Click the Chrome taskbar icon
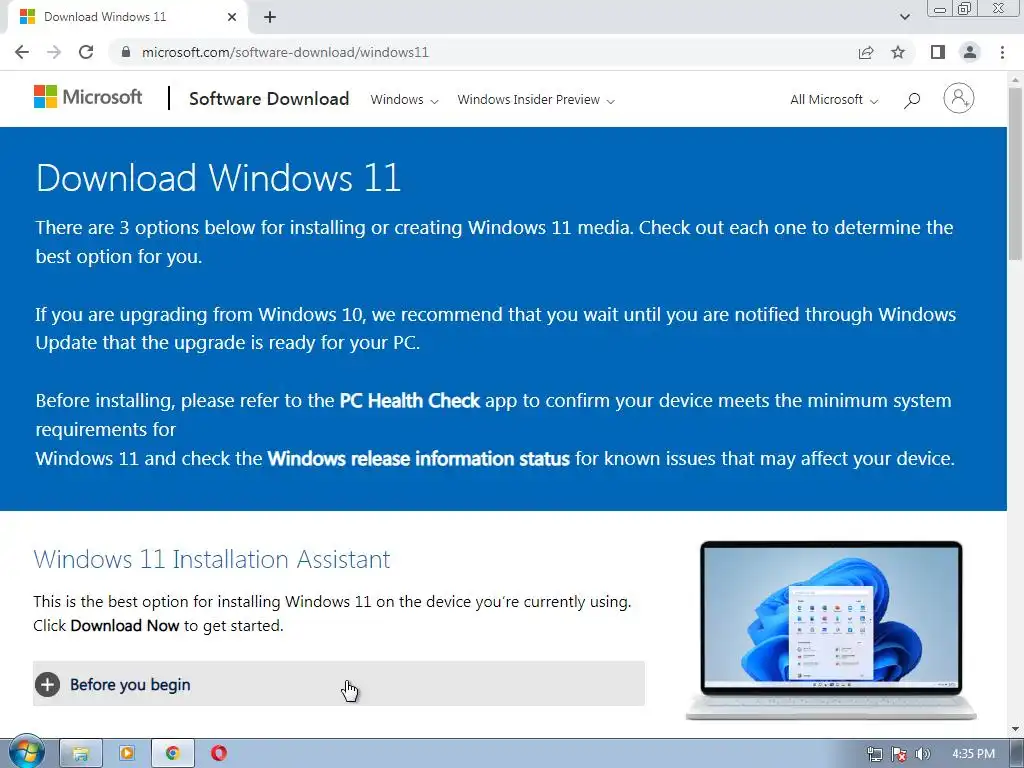Image resolution: width=1024 pixels, height=768 pixels. pyautogui.click(x=172, y=754)
